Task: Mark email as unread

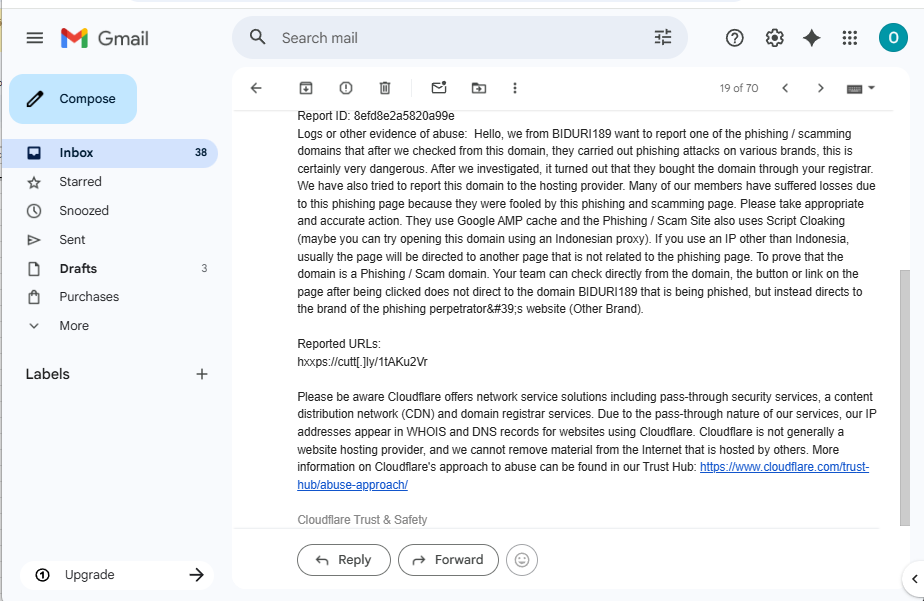Action: pos(439,88)
